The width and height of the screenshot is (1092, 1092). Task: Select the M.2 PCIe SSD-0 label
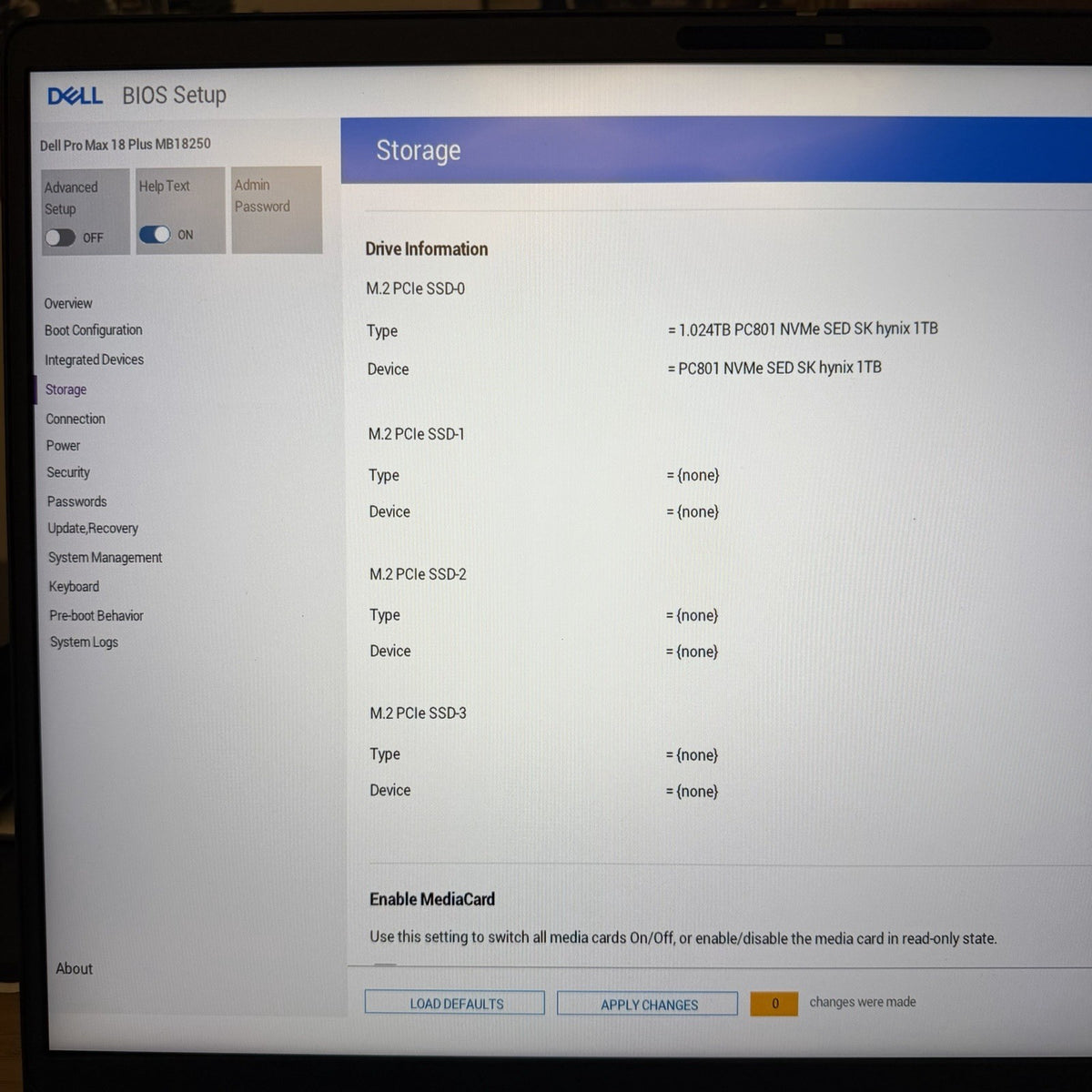click(415, 288)
